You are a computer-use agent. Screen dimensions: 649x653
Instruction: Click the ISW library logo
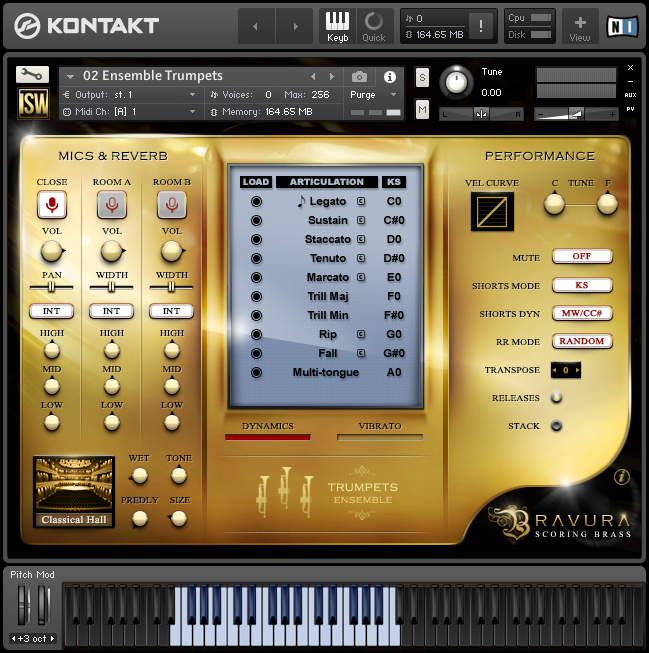tap(33, 103)
